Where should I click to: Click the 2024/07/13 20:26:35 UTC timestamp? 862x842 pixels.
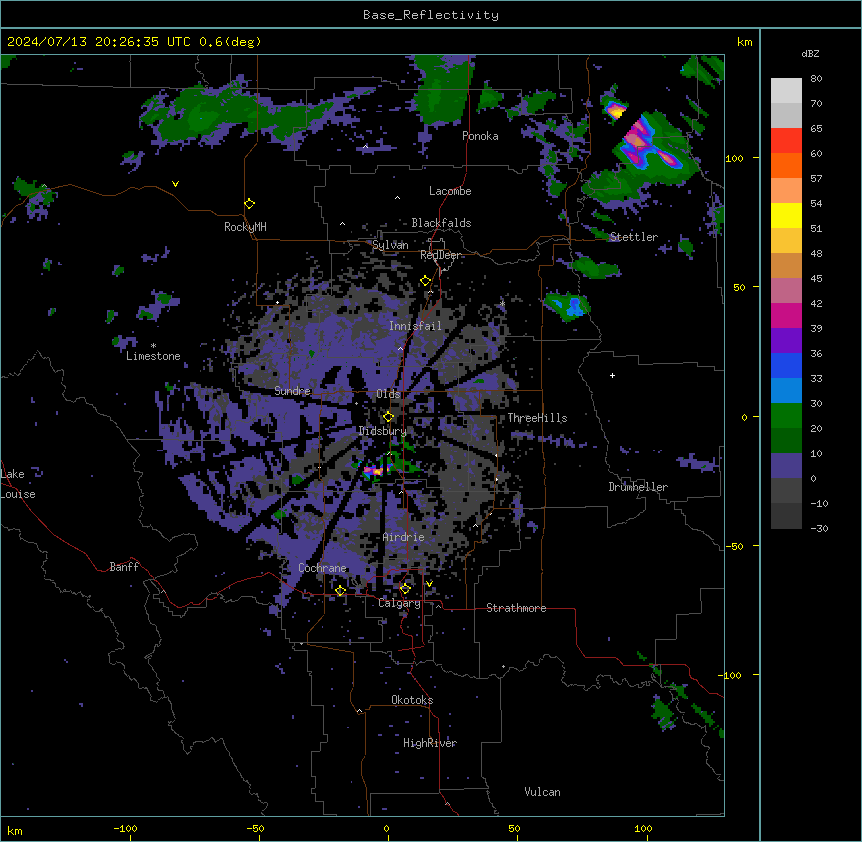coord(99,42)
